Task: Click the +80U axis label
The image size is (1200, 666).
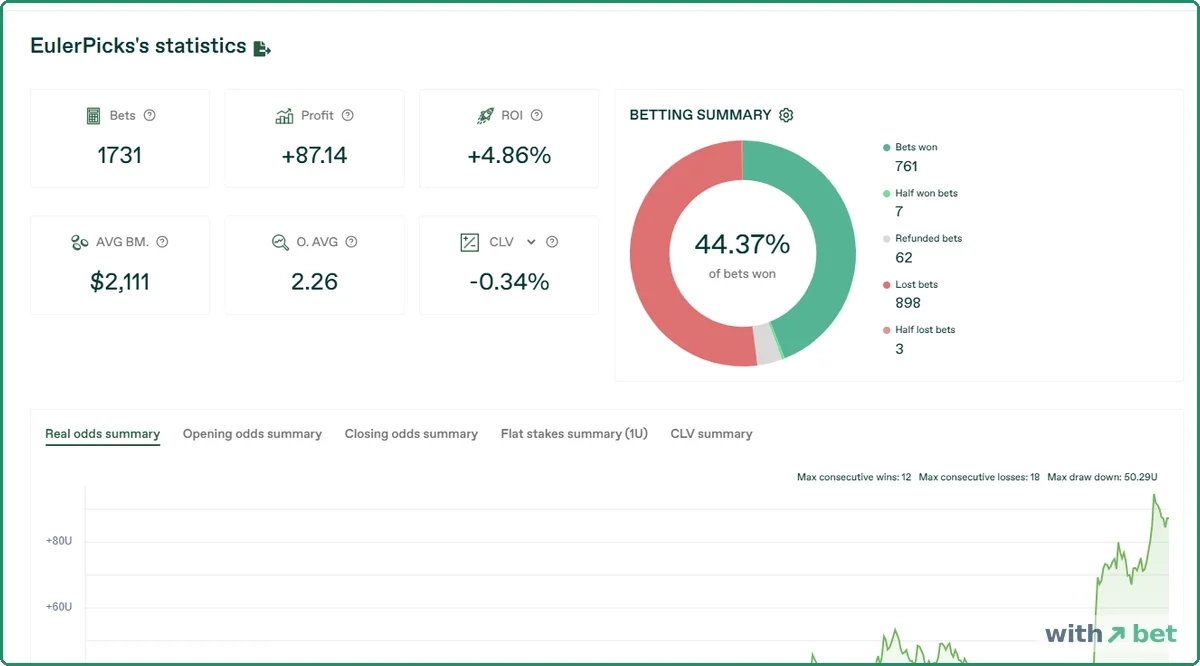Action: pos(59,541)
